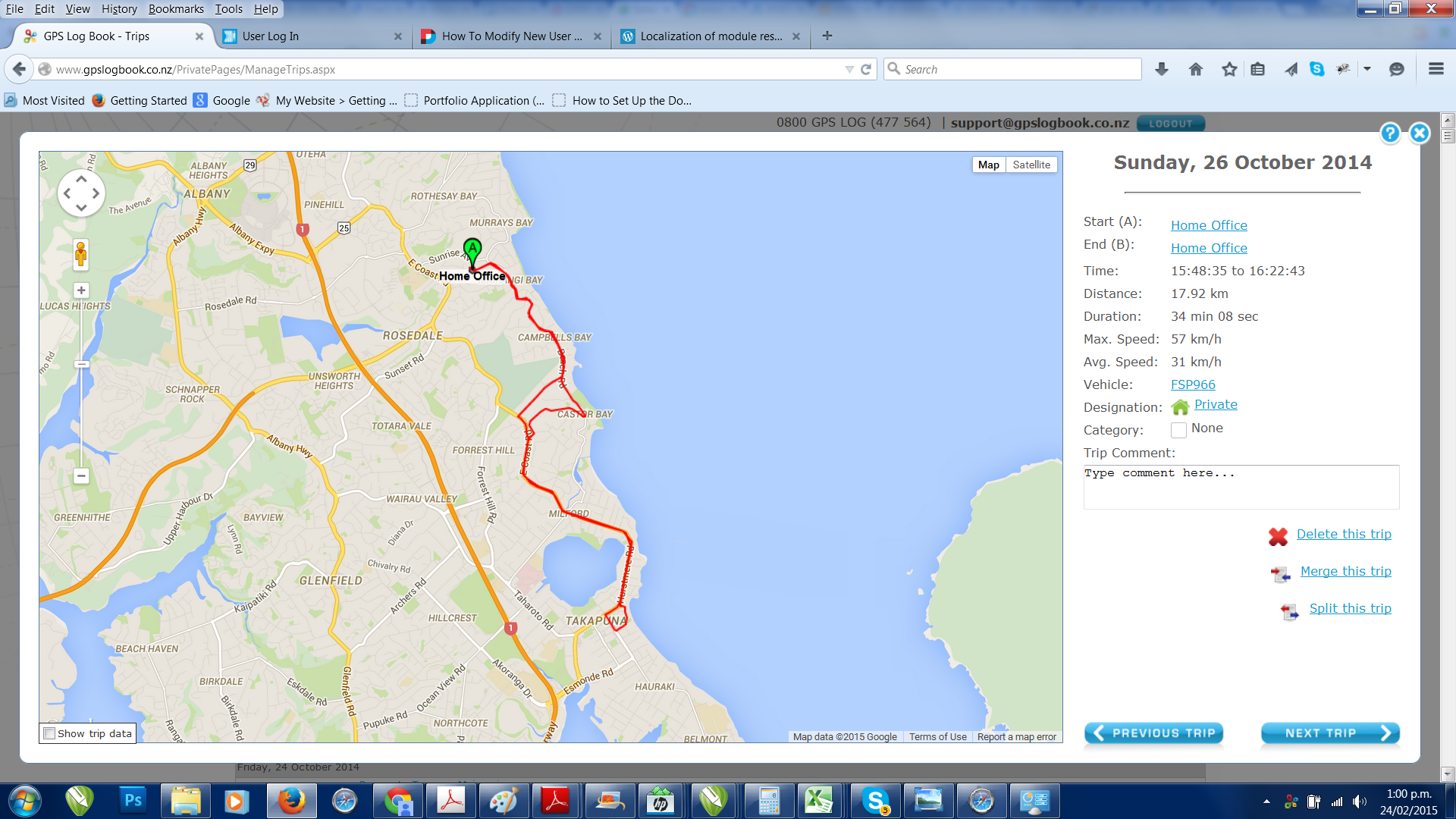Screen dimensions: 1456x819
Task: Open the Bookmarks menu
Action: pyautogui.click(x=176, y=9)
